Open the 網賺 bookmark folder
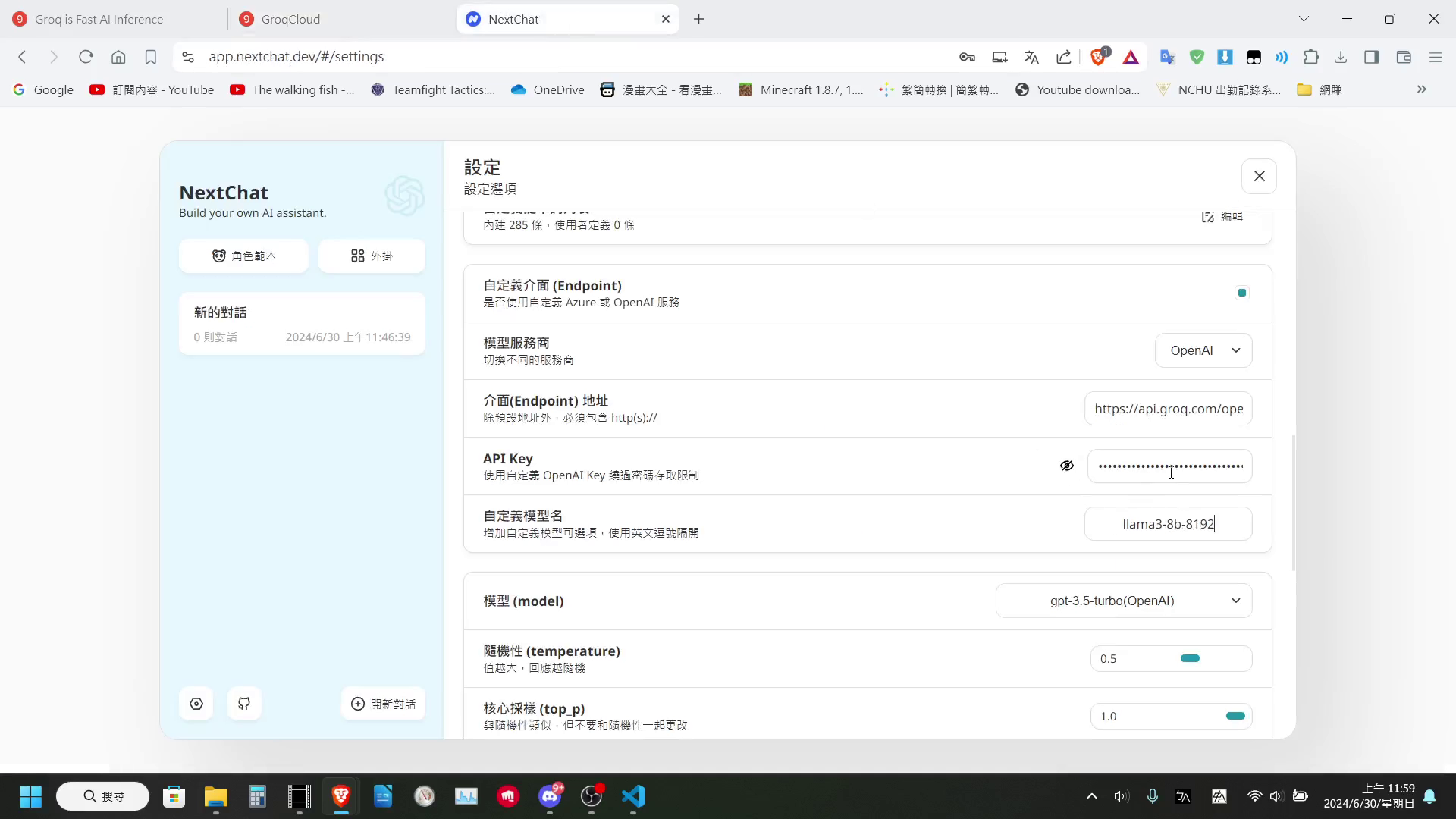Viewport: 1456px width, 819px height. pyautogui.click(x=1319, y=89)
